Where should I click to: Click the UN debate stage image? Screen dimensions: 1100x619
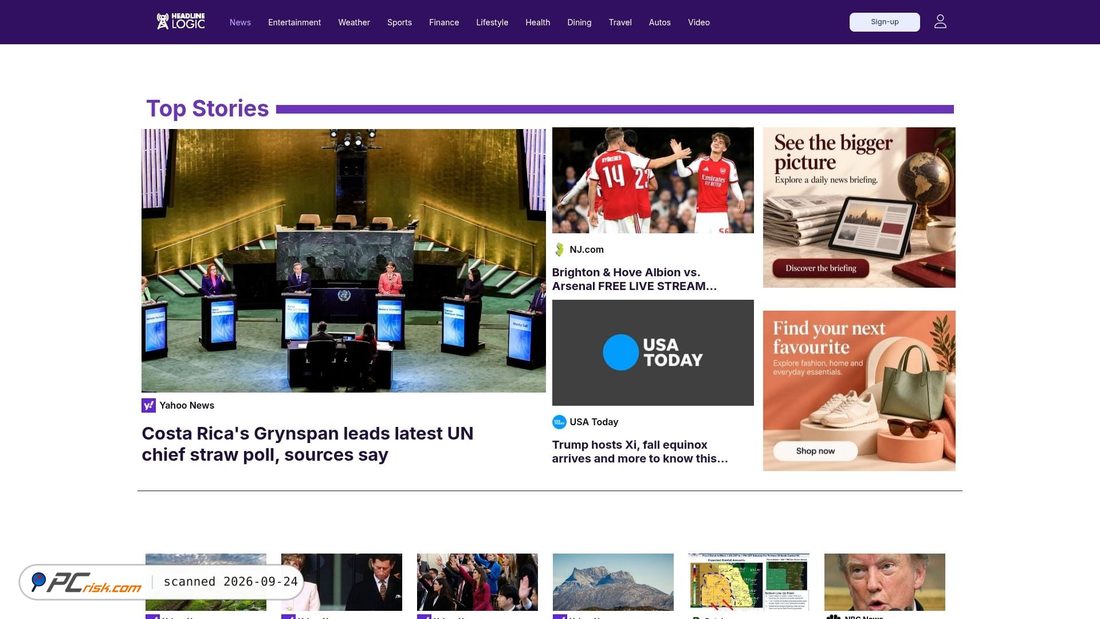pos(344,260)
